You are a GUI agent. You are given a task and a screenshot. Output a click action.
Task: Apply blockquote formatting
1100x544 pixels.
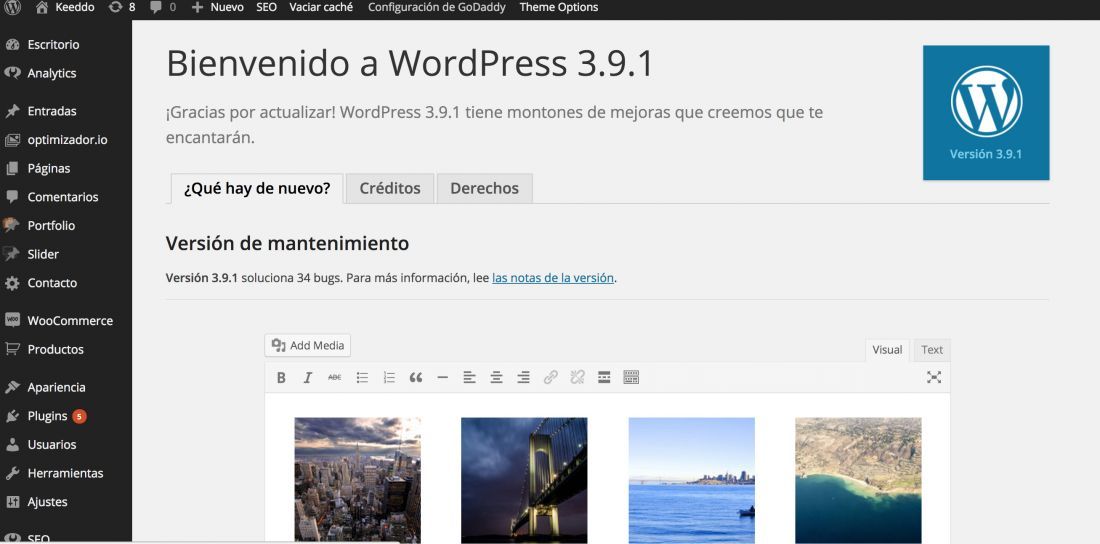(x=416, y=378)
